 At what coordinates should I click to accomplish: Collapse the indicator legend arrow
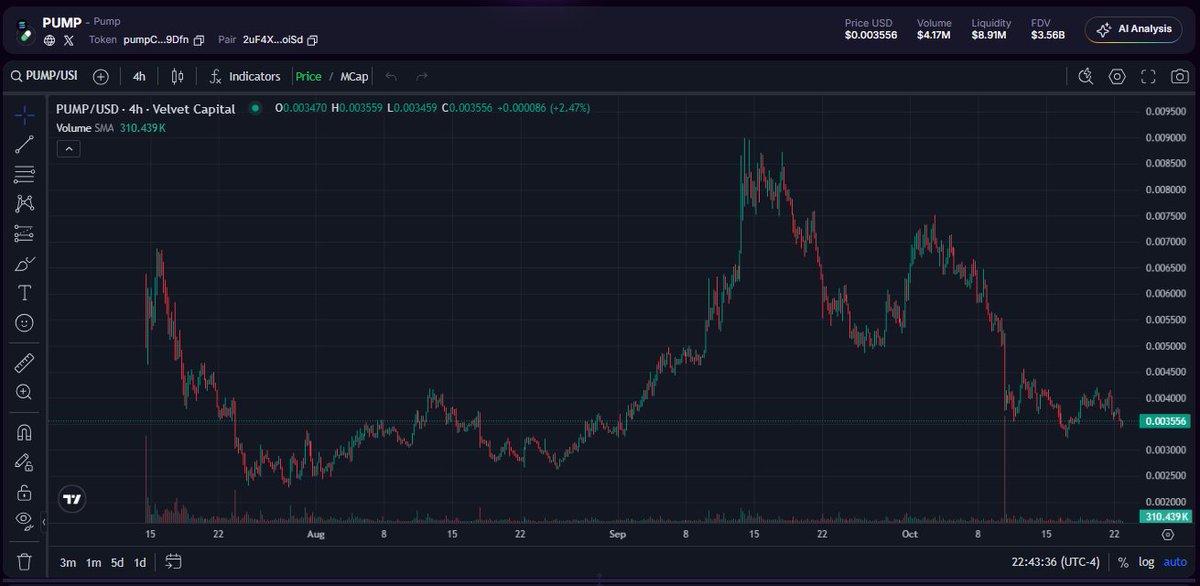[69, 148]
